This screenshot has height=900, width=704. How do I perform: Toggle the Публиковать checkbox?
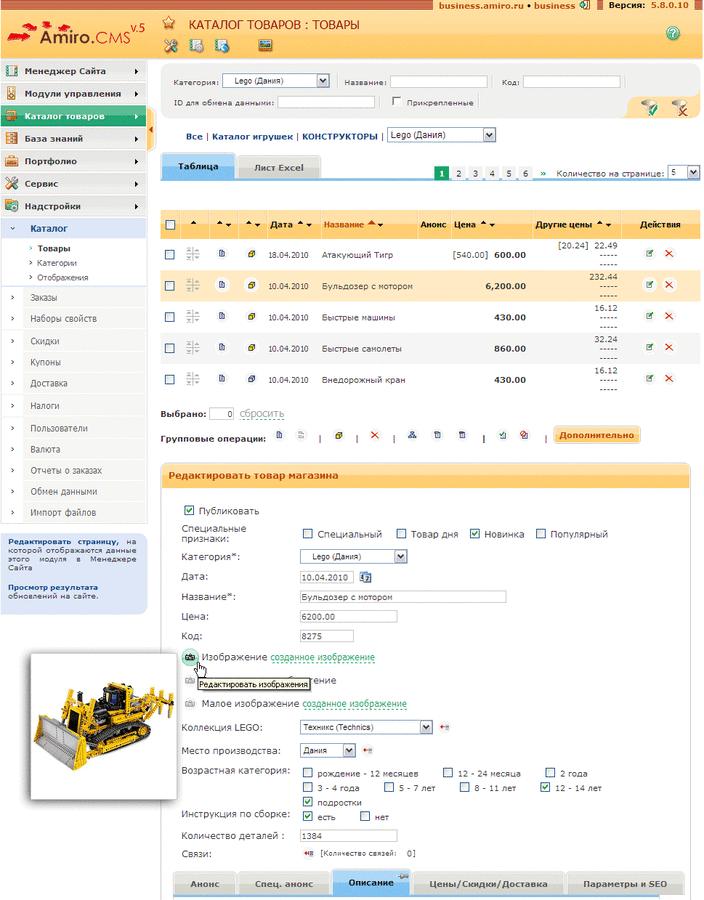tap(190, 510)
